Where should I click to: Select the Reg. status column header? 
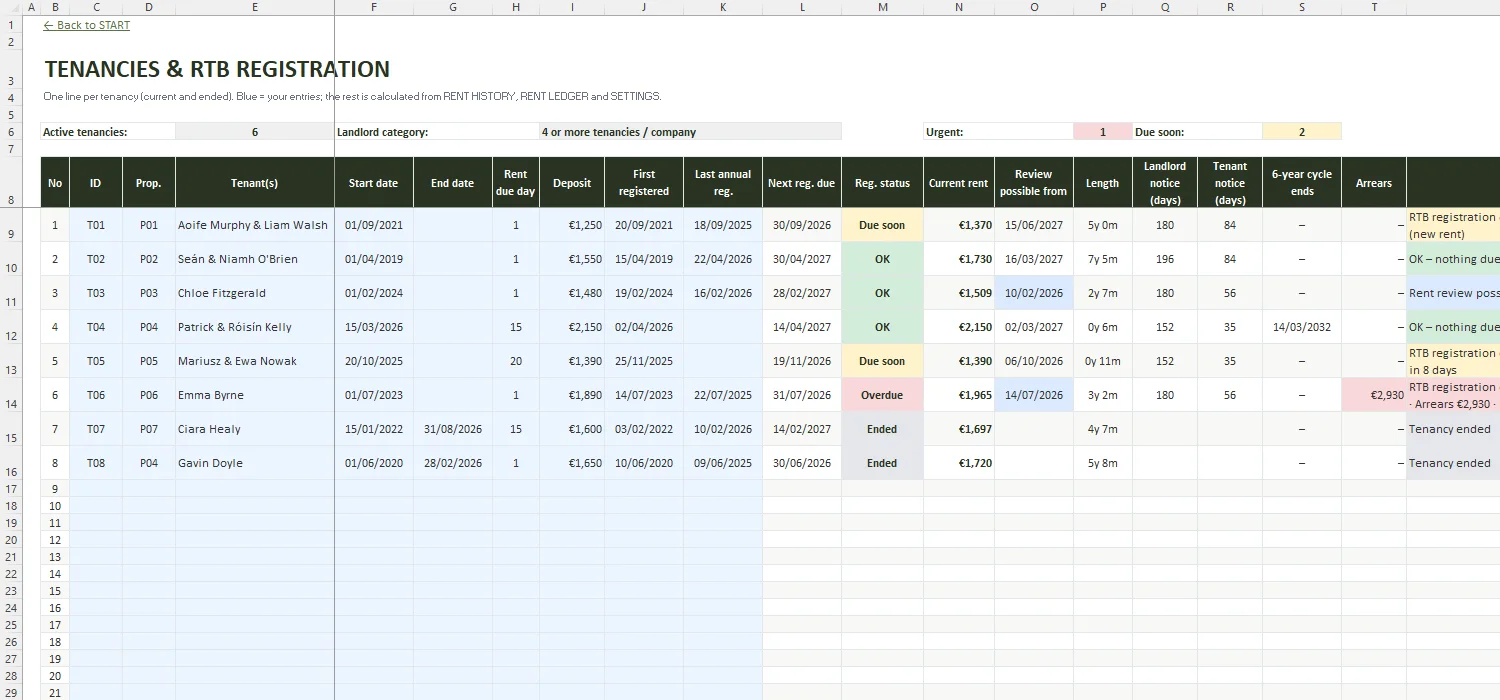coord(882,183)
